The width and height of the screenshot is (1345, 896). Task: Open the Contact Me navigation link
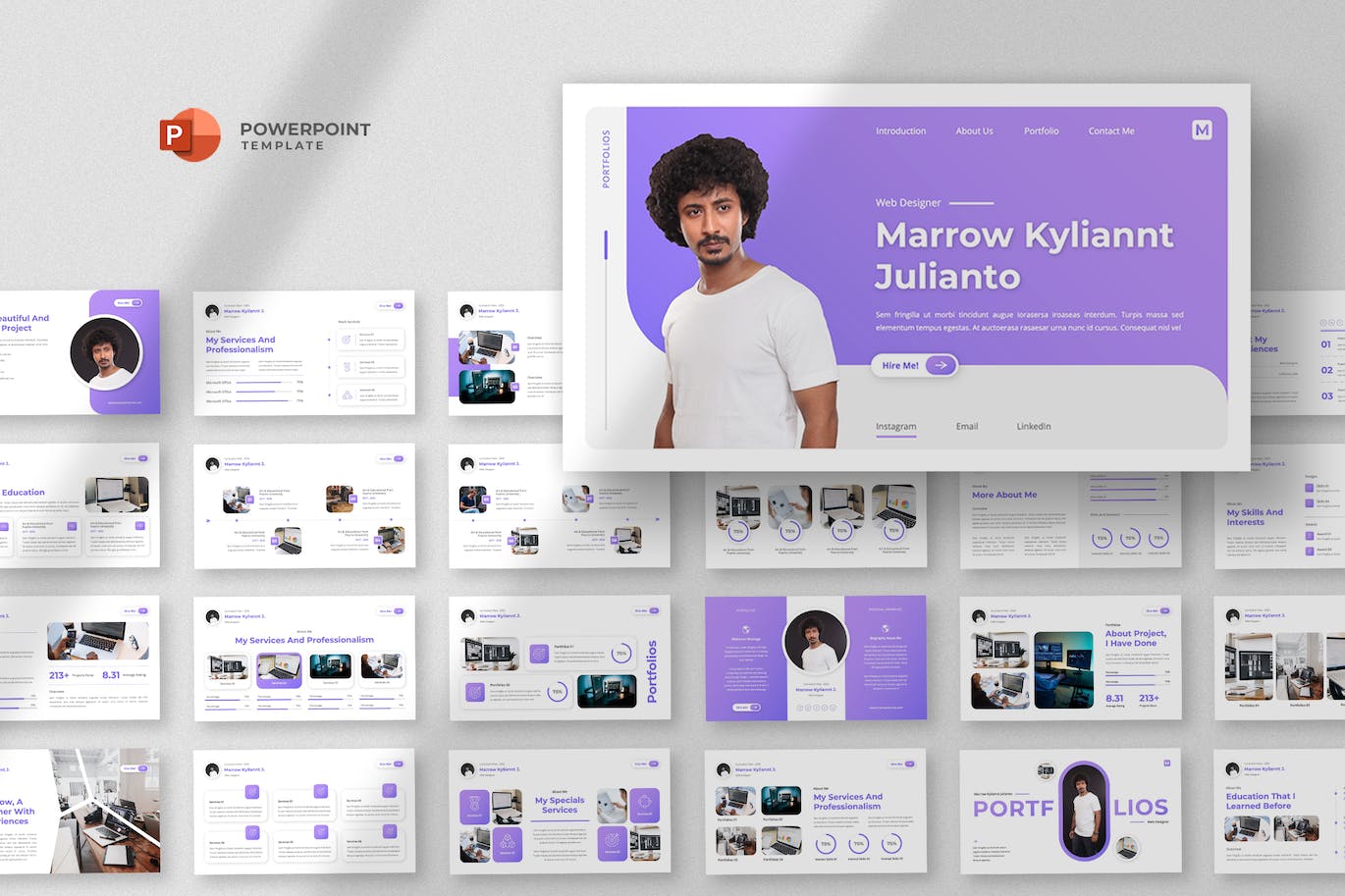[x=1110, y=131]
